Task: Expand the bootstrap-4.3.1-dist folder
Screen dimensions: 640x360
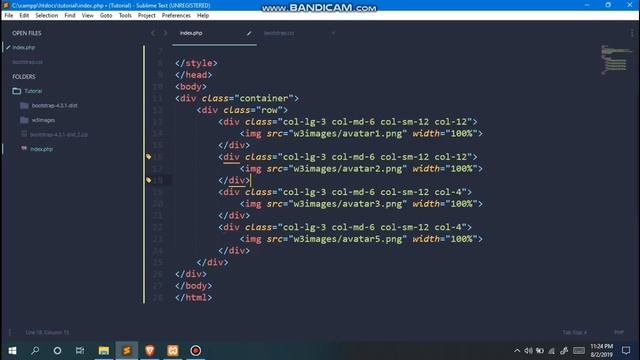Action: (x=54, y=106)
